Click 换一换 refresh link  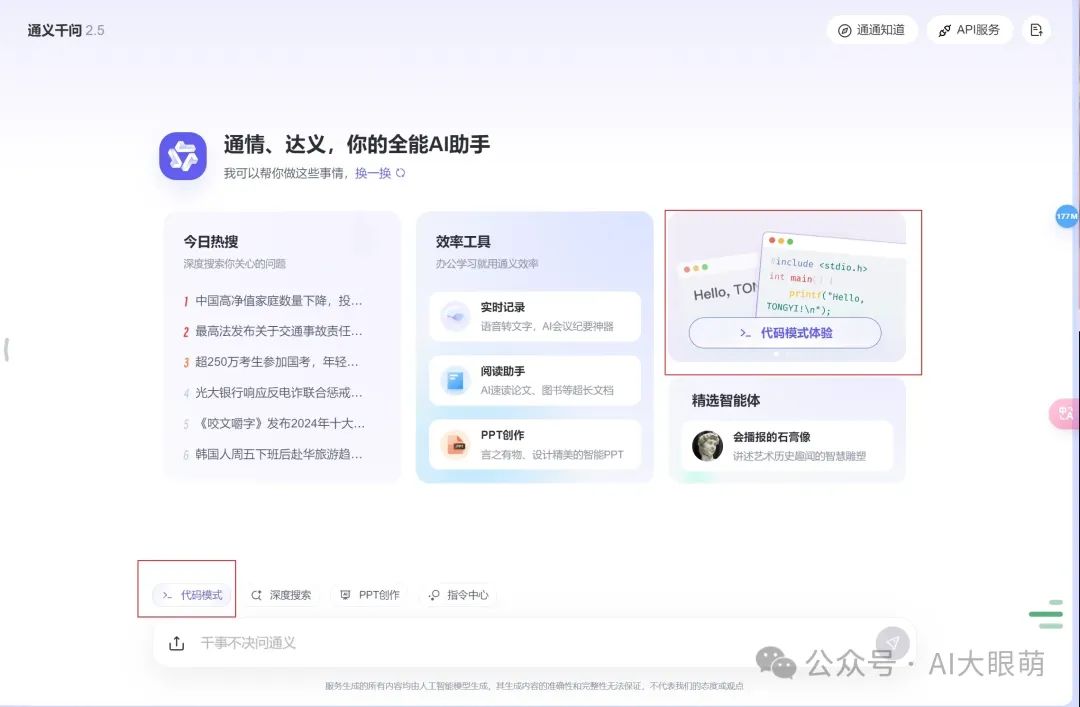[380, 173]
